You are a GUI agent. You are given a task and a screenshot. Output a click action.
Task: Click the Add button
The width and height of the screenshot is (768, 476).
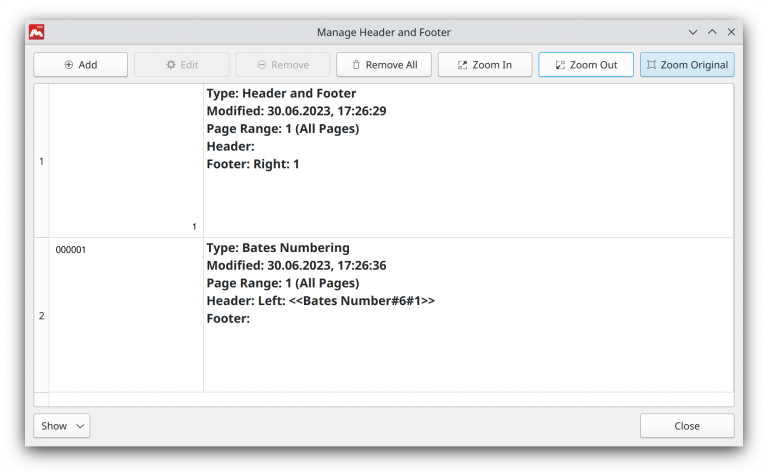[x=81, y=65]
